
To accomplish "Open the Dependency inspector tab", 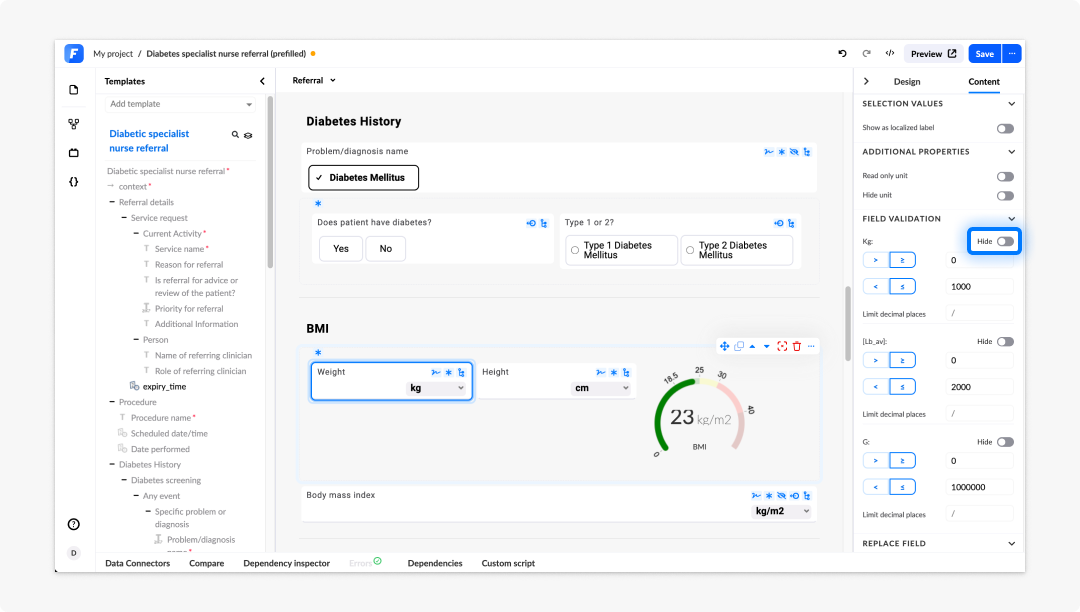I will [287, 563].
